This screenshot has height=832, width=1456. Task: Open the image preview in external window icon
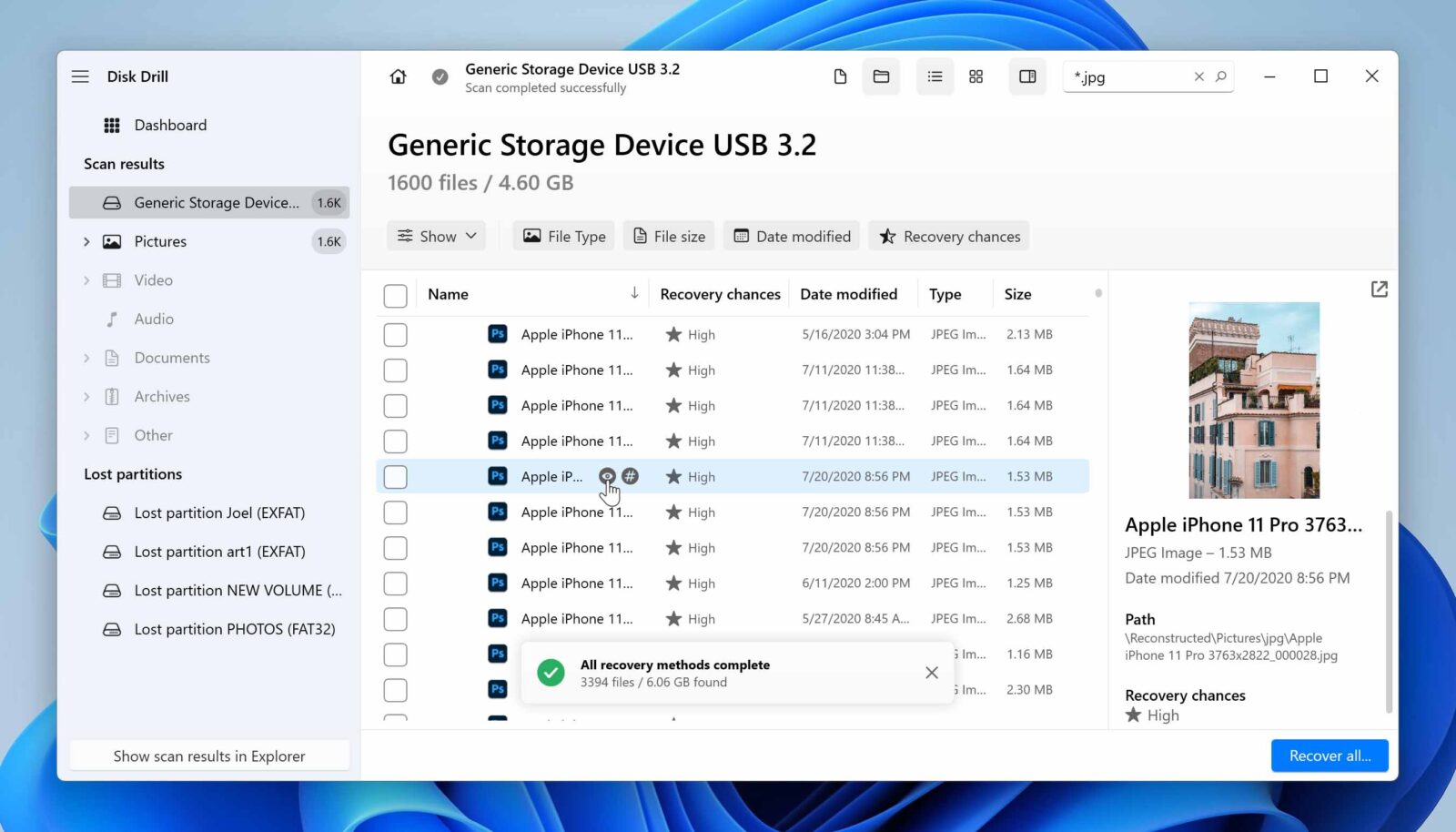1380,289
